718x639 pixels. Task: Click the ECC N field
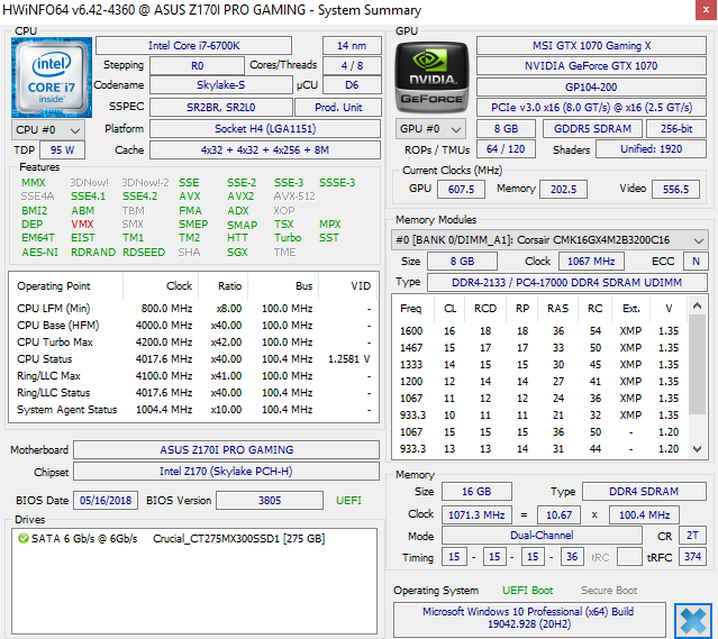696,261
